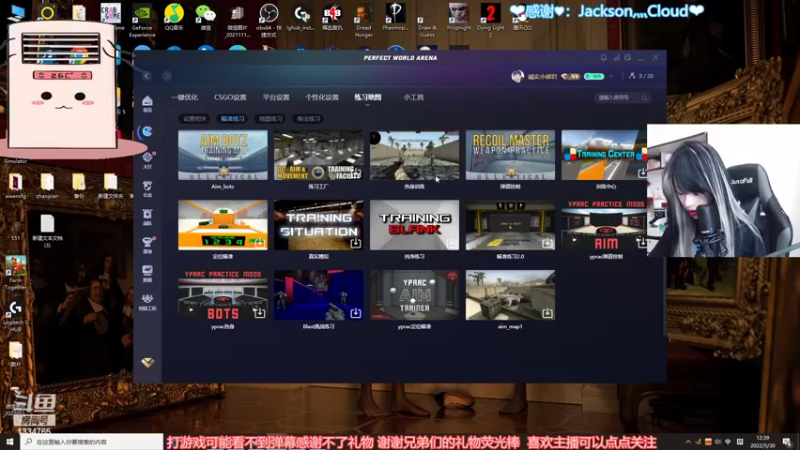Filter by the 设置相关 pill
This screenshot has height=450, width=800.
[194, 118]
